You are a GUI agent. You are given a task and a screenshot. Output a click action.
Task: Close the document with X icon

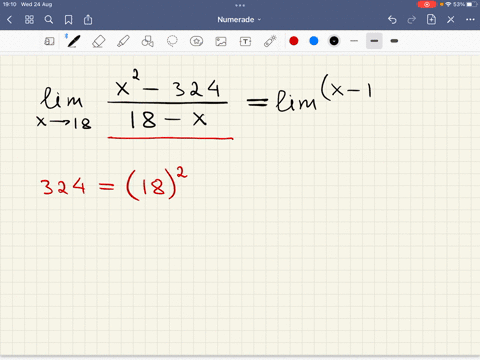[x=451, y=20]
